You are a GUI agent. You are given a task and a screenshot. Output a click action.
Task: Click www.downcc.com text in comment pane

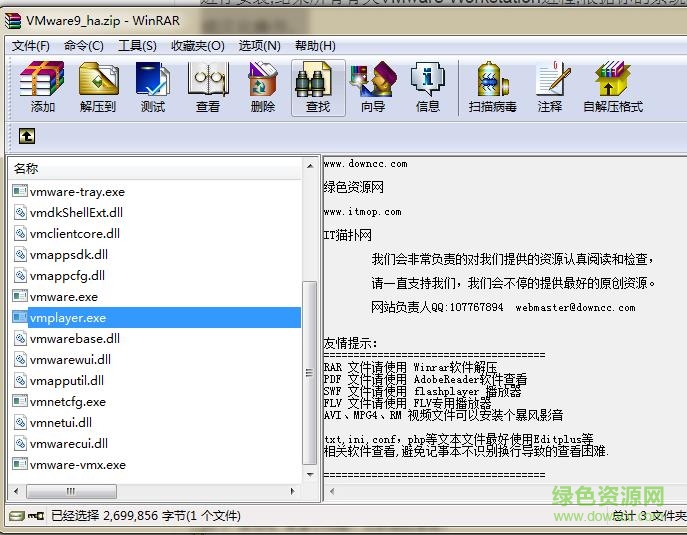coord(365,164)
